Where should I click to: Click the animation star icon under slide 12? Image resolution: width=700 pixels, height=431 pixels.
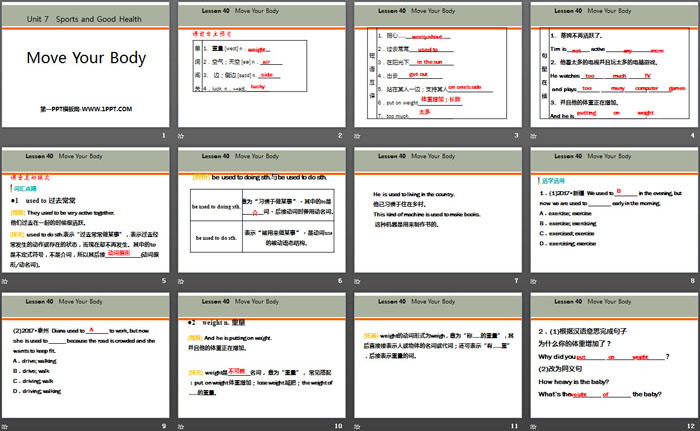click(531, 426)
